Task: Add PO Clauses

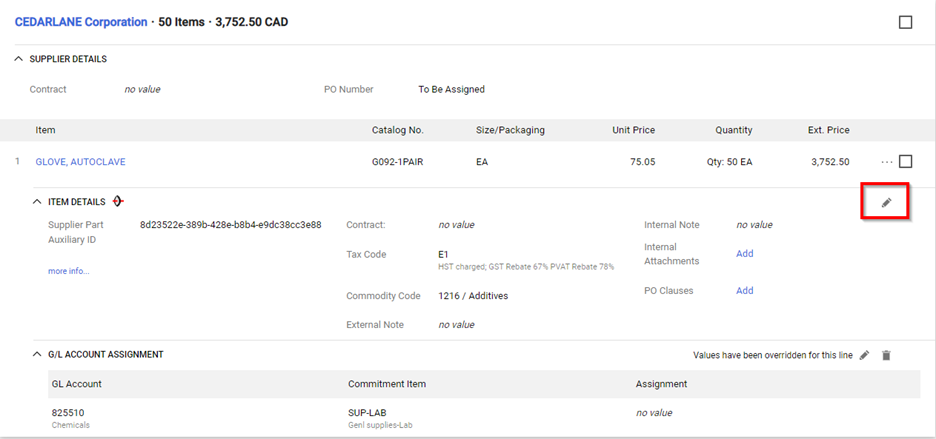Action: click(x=744, y=291)
